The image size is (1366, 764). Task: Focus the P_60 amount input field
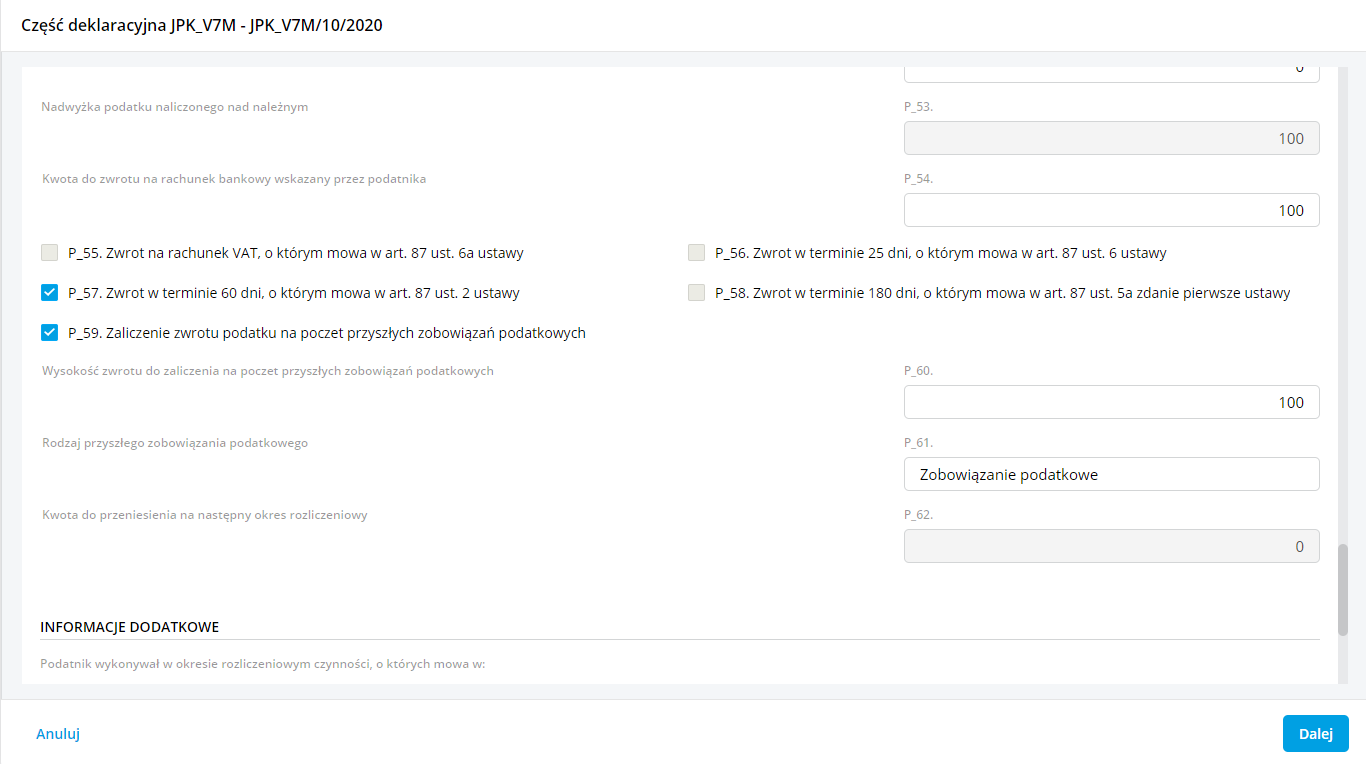(1111, 402)
